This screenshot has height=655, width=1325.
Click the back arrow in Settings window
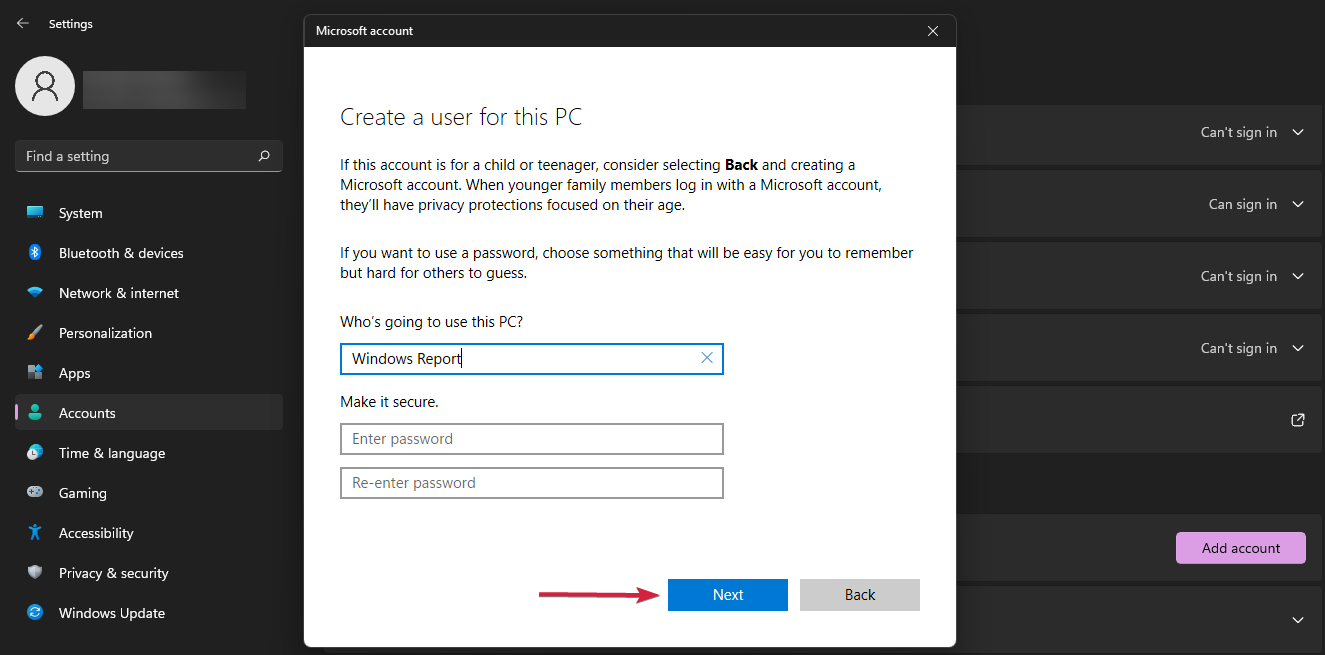click(x=23, y=23)
